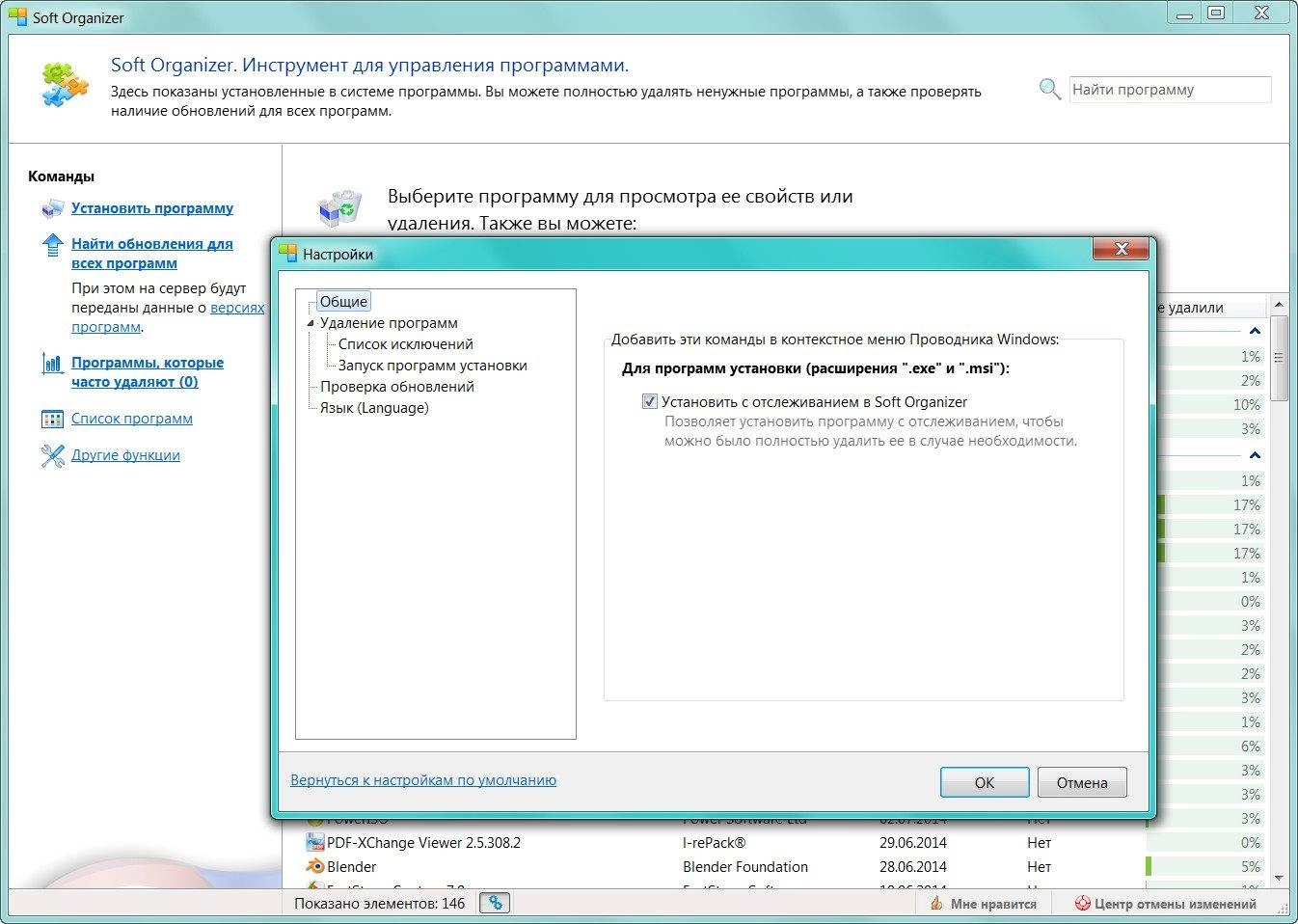
Task: Open Список исключений settings page
Action: point(405,344)
